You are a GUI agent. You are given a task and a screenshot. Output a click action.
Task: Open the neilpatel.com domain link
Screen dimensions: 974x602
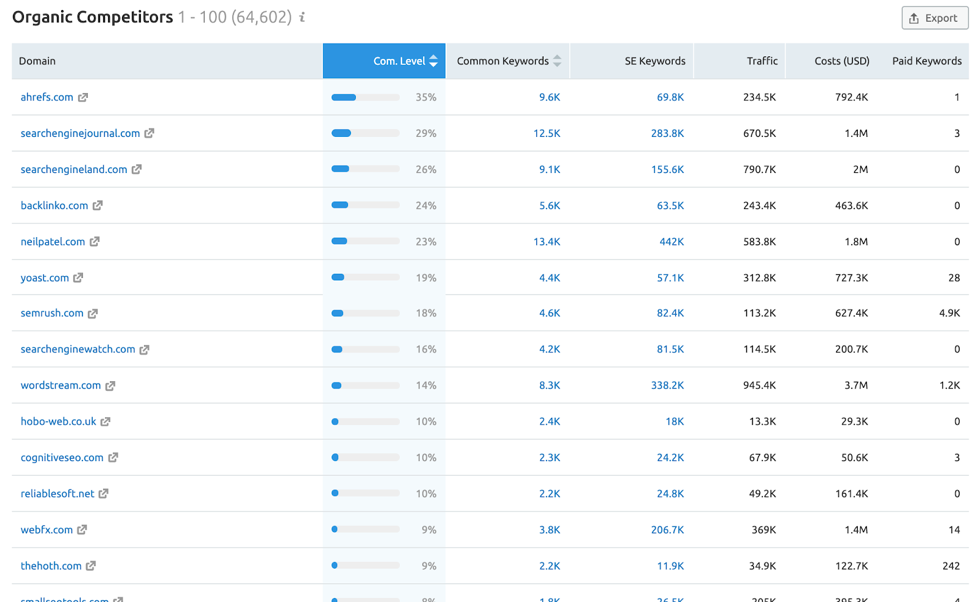point(53,241)
